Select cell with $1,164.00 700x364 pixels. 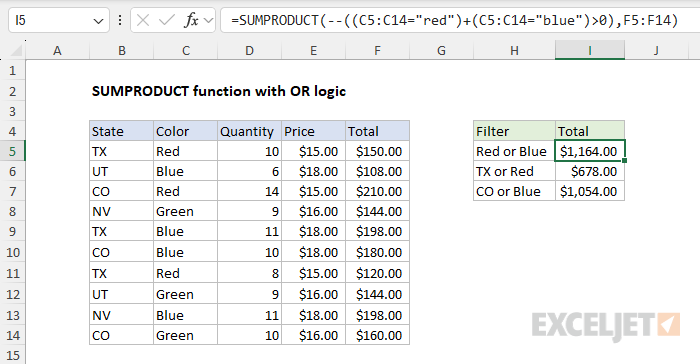pyautogui.click(x=590, y=151)
